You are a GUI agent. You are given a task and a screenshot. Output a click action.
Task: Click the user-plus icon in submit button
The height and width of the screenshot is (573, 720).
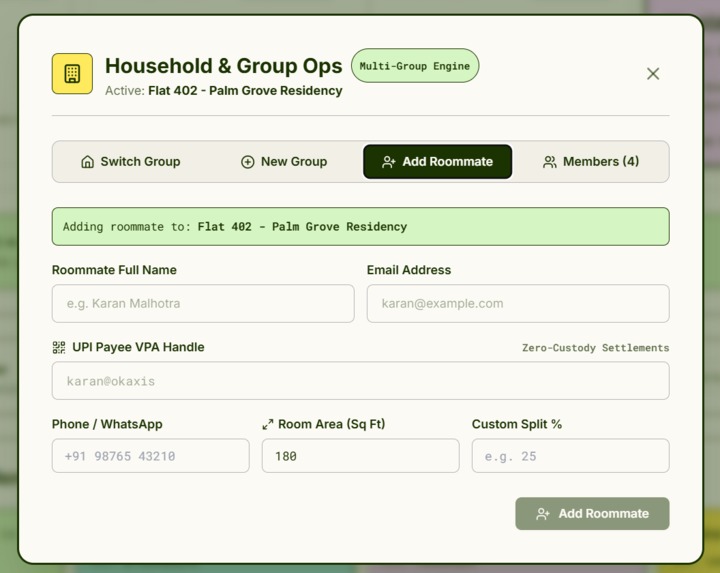coord(543,514)
